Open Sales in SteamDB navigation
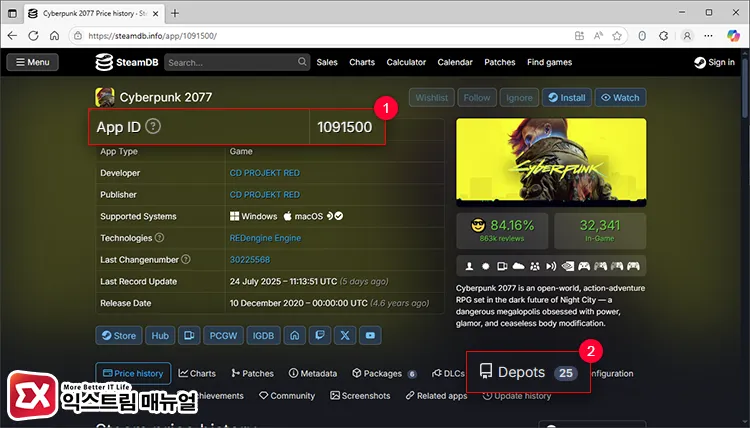The image size is (750, 428). pos(327,62)
